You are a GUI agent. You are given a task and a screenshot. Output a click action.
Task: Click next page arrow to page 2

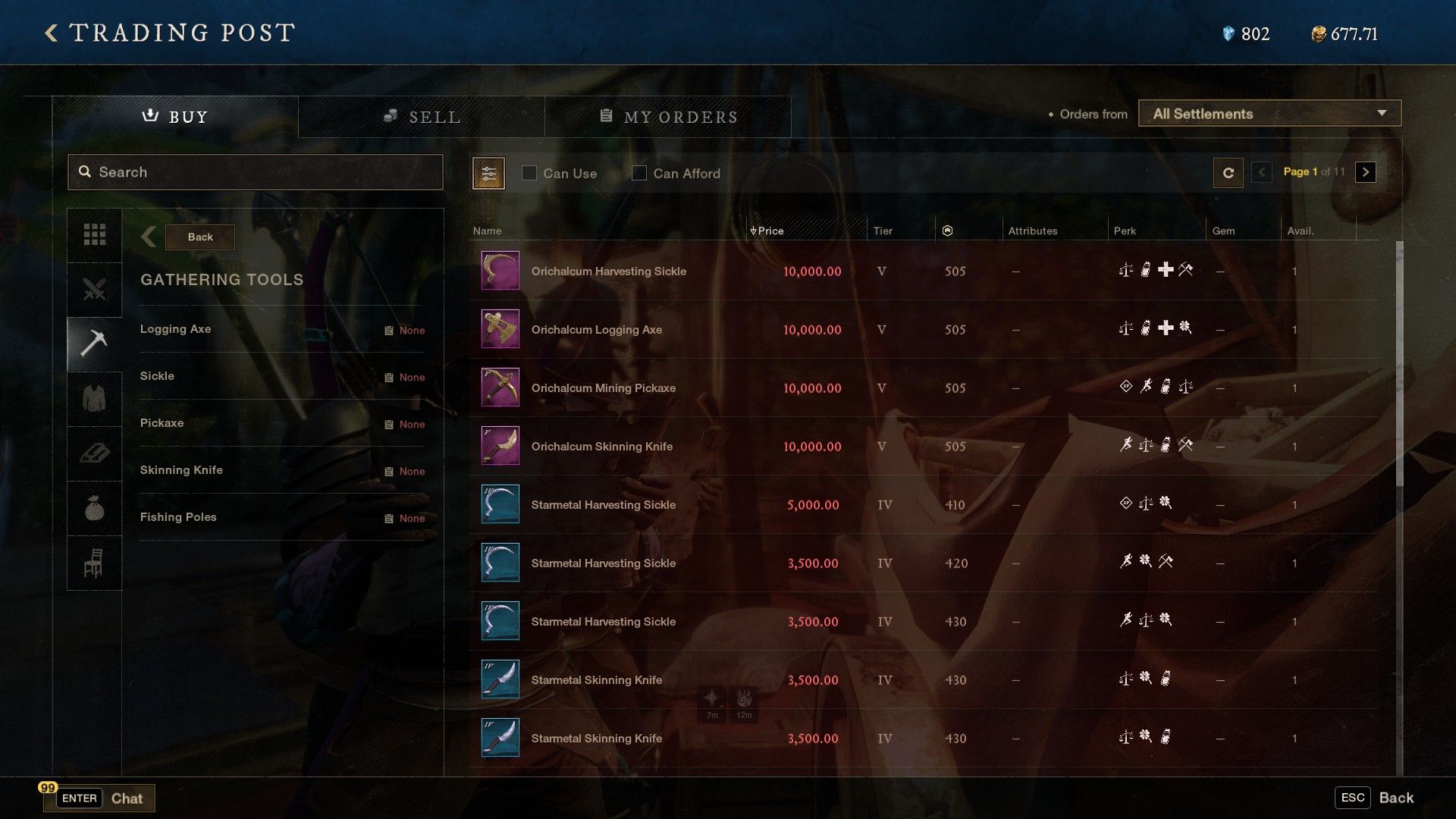(1364, 172)
